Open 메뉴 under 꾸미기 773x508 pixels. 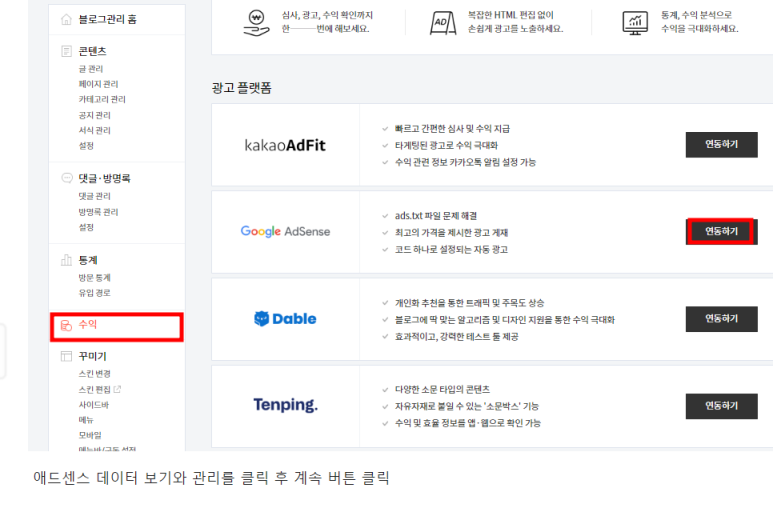click(x=86, y=420)
